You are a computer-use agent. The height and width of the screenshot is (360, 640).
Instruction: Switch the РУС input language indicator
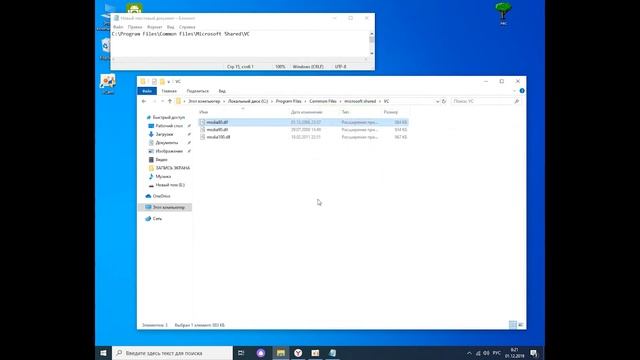[497, 353]
